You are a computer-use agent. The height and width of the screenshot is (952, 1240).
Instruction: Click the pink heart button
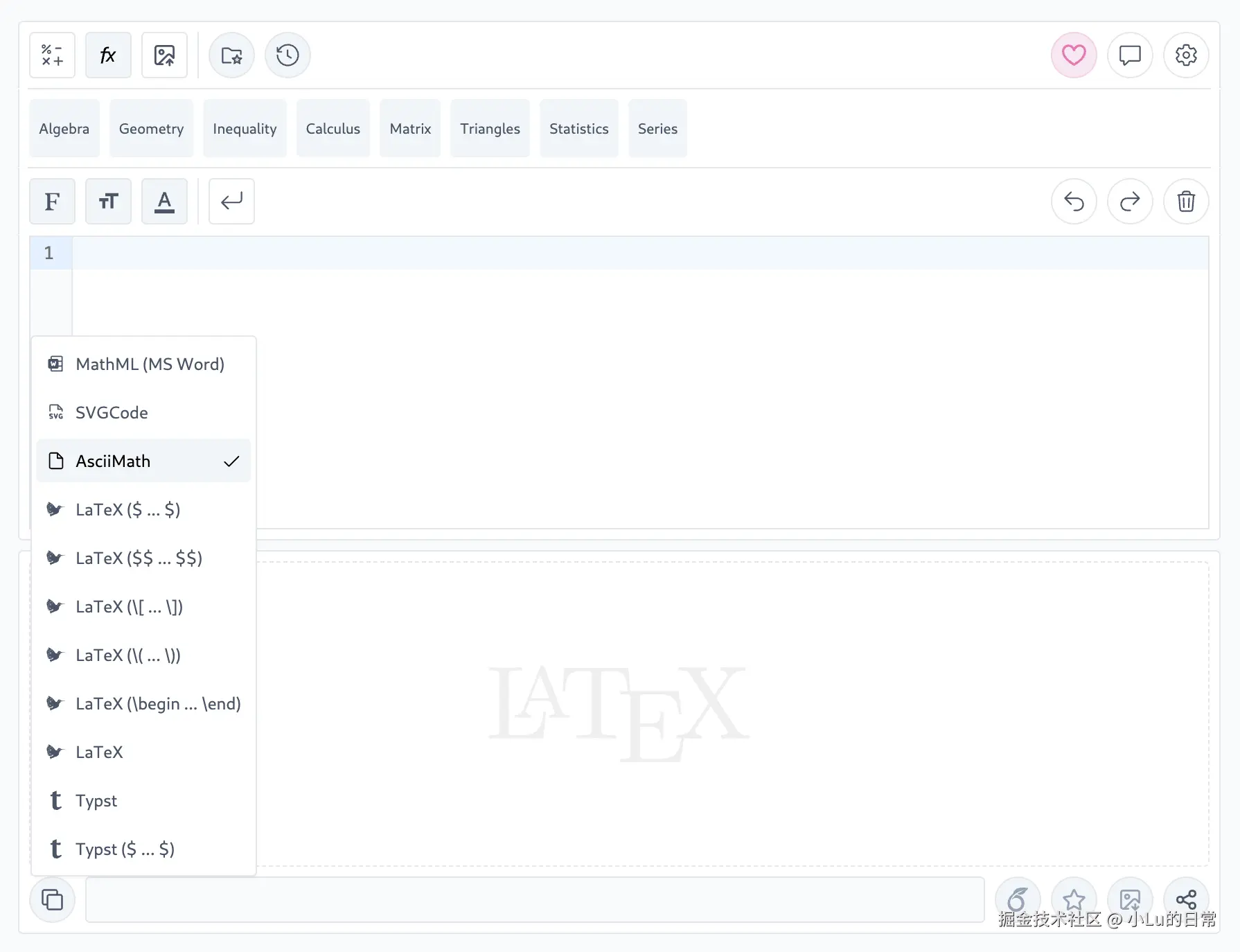click(1074, 55)
